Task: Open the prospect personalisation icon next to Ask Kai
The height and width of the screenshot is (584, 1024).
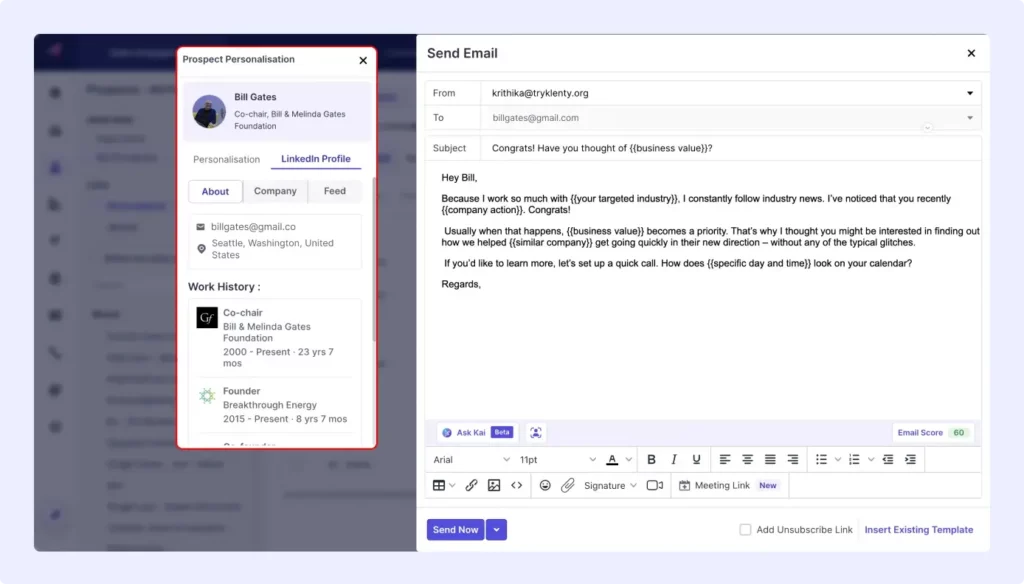Action: click(x=536, y=432)
